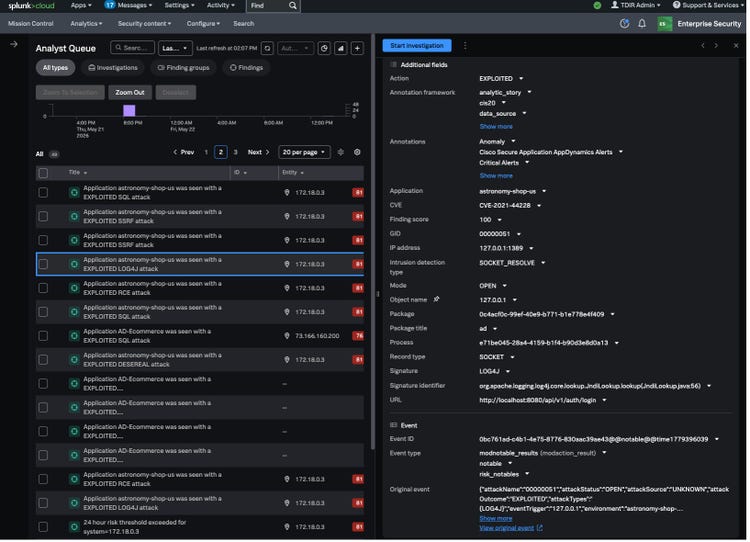Open the Settings menu
This screenshot has height=542, width=750.
point(180,5)
